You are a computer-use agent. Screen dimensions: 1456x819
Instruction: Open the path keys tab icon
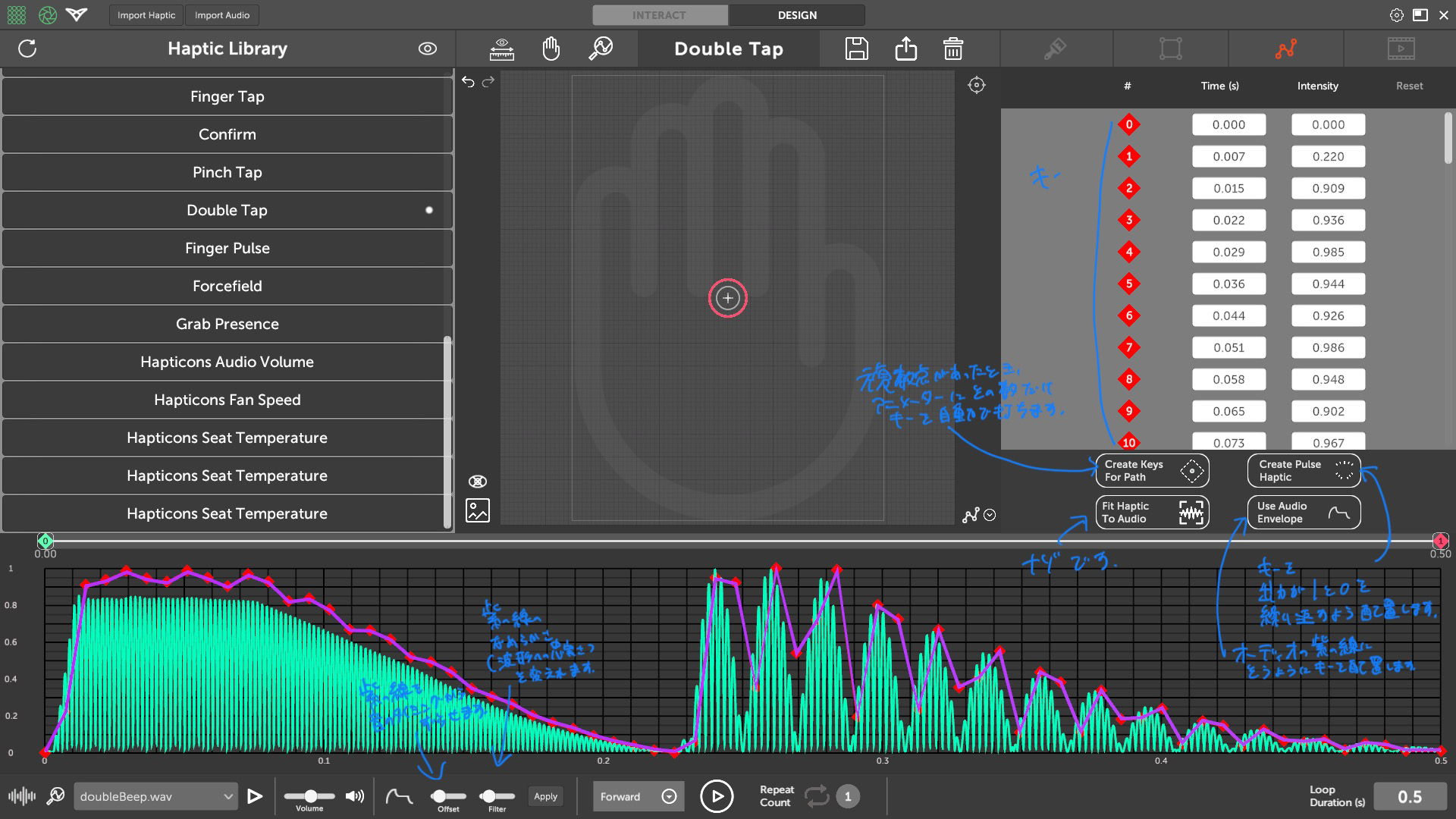pyautogui.click(x=1285, y=49)
